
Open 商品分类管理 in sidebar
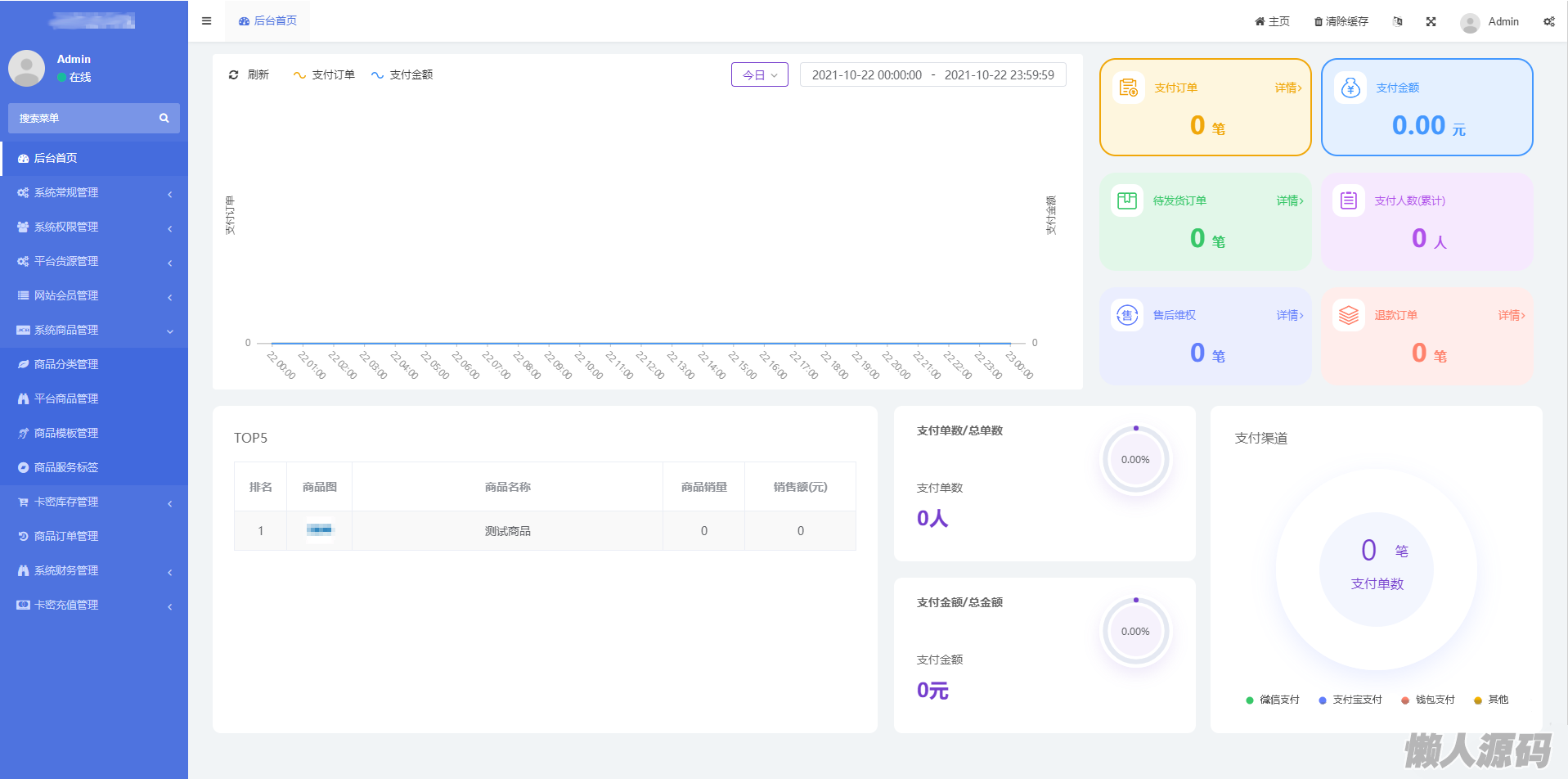(66, 365)
